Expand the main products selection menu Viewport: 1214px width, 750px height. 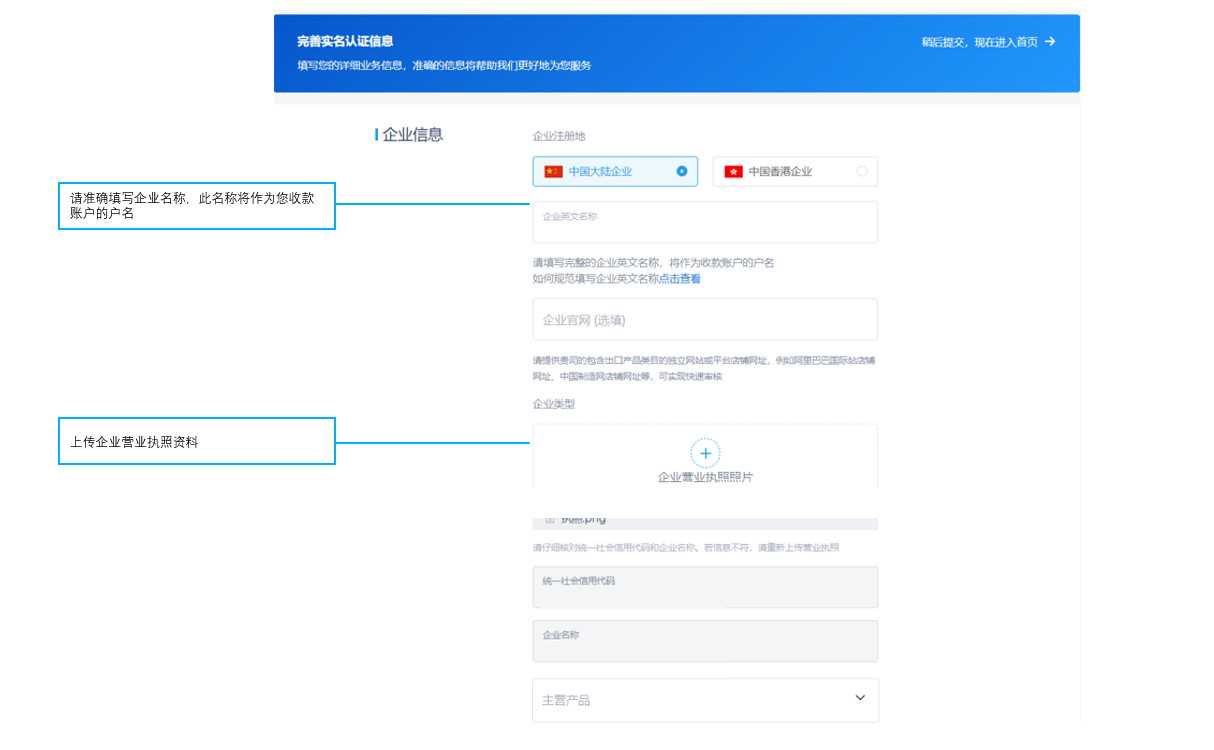[704, 699]
